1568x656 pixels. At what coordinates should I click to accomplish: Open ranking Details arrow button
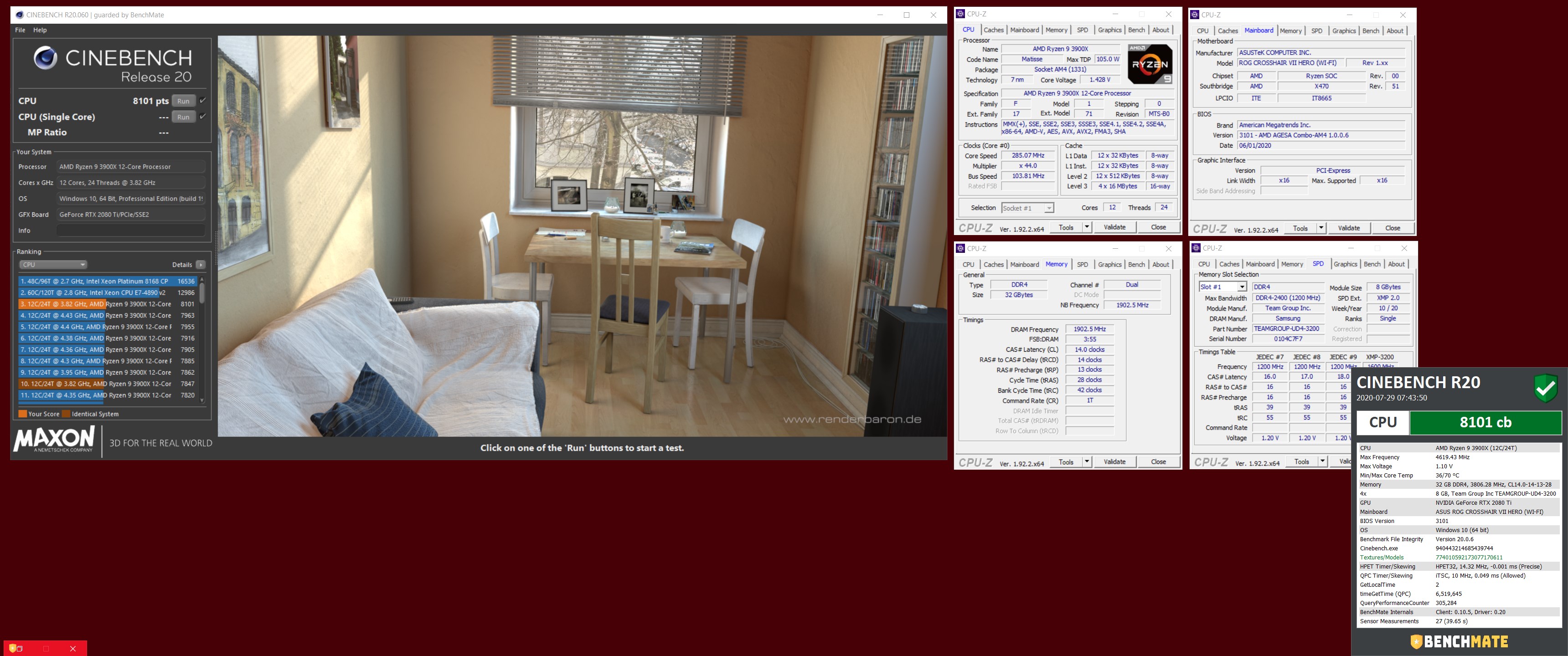point(201,265)
